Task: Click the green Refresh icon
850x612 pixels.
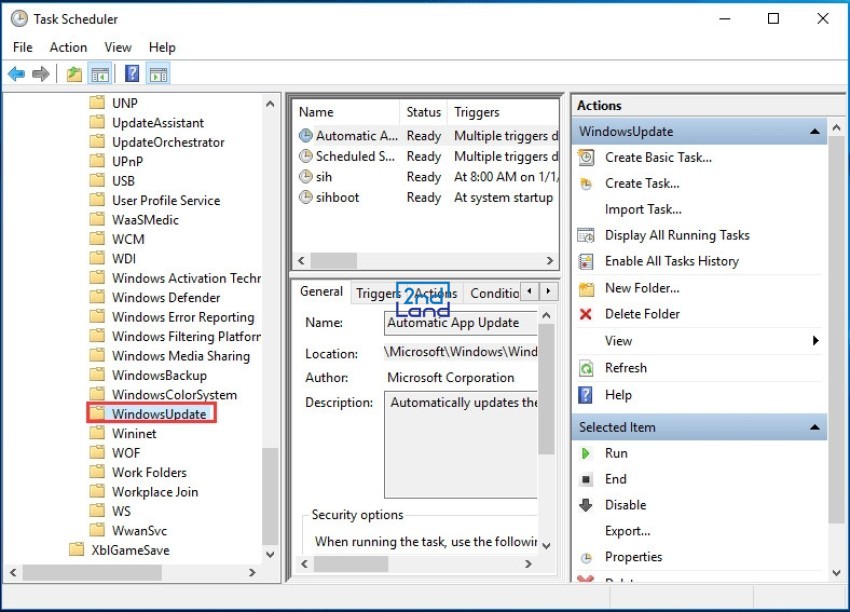Action: (586, 368)
